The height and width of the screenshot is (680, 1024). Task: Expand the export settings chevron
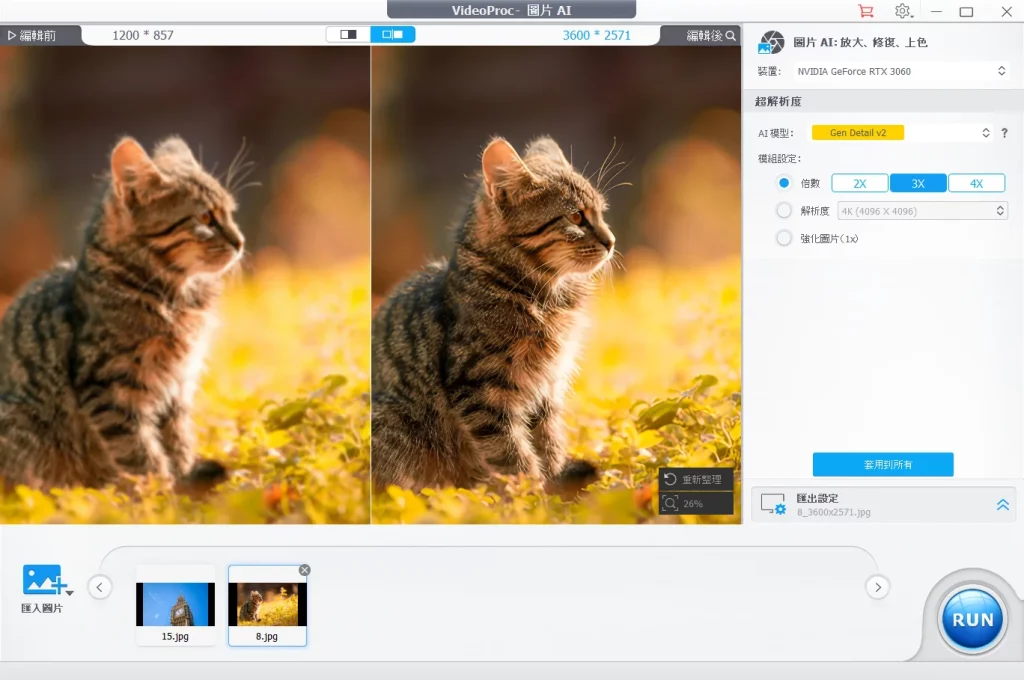coord(1002,505)
